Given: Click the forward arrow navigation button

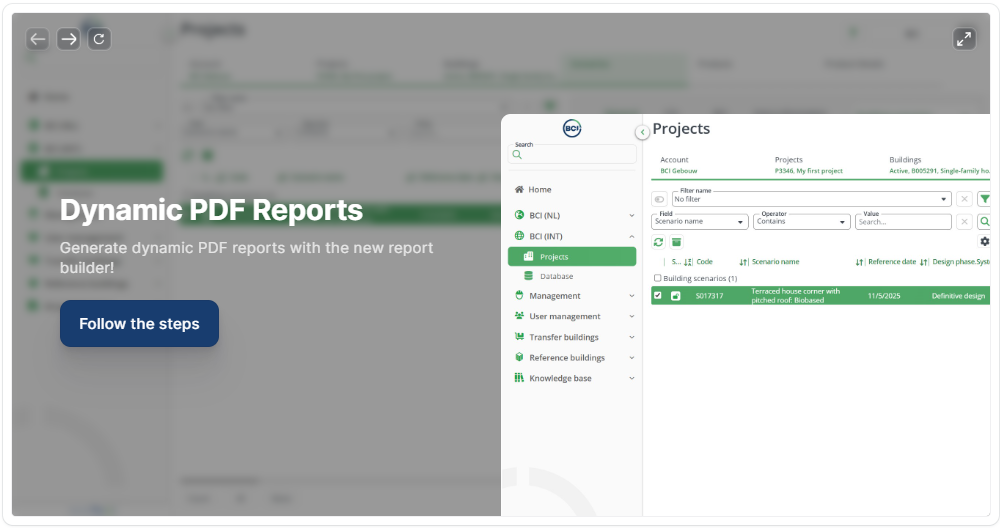Looking at the screenshot, I should [68, 39].
